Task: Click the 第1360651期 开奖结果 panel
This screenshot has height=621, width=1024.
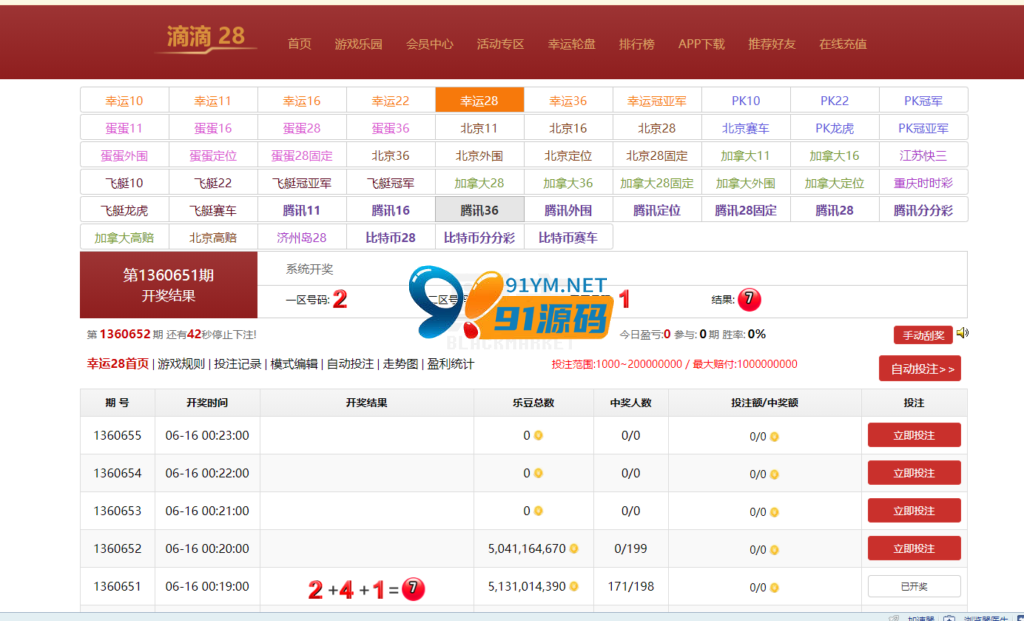Action: tap(168, 285)
